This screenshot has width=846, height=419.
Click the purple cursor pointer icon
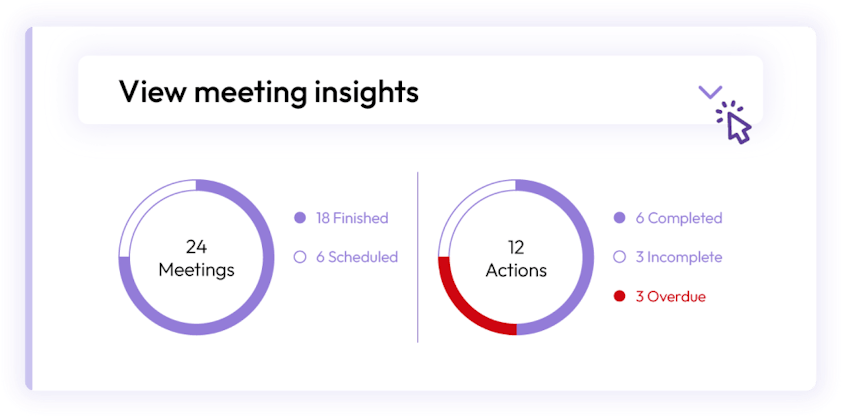(x=734, y=125)
